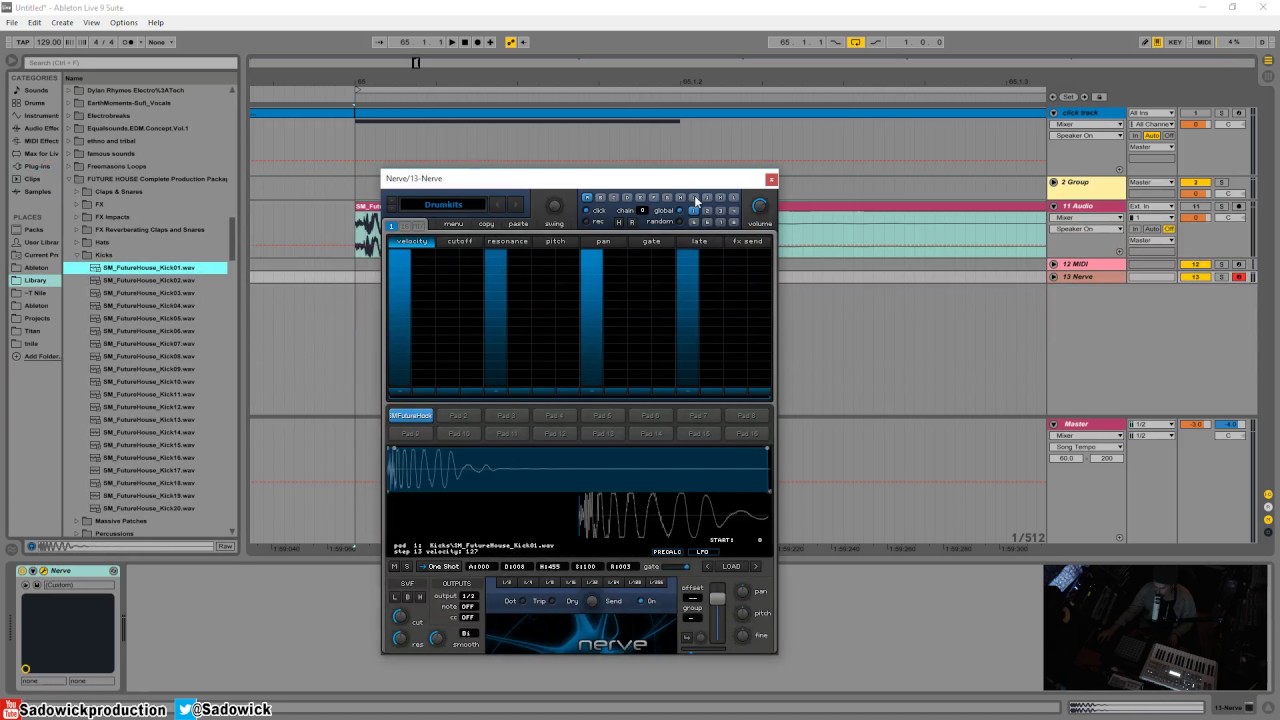
Task: Expand the Claps & Snares folder
Action: click(77, 192)
